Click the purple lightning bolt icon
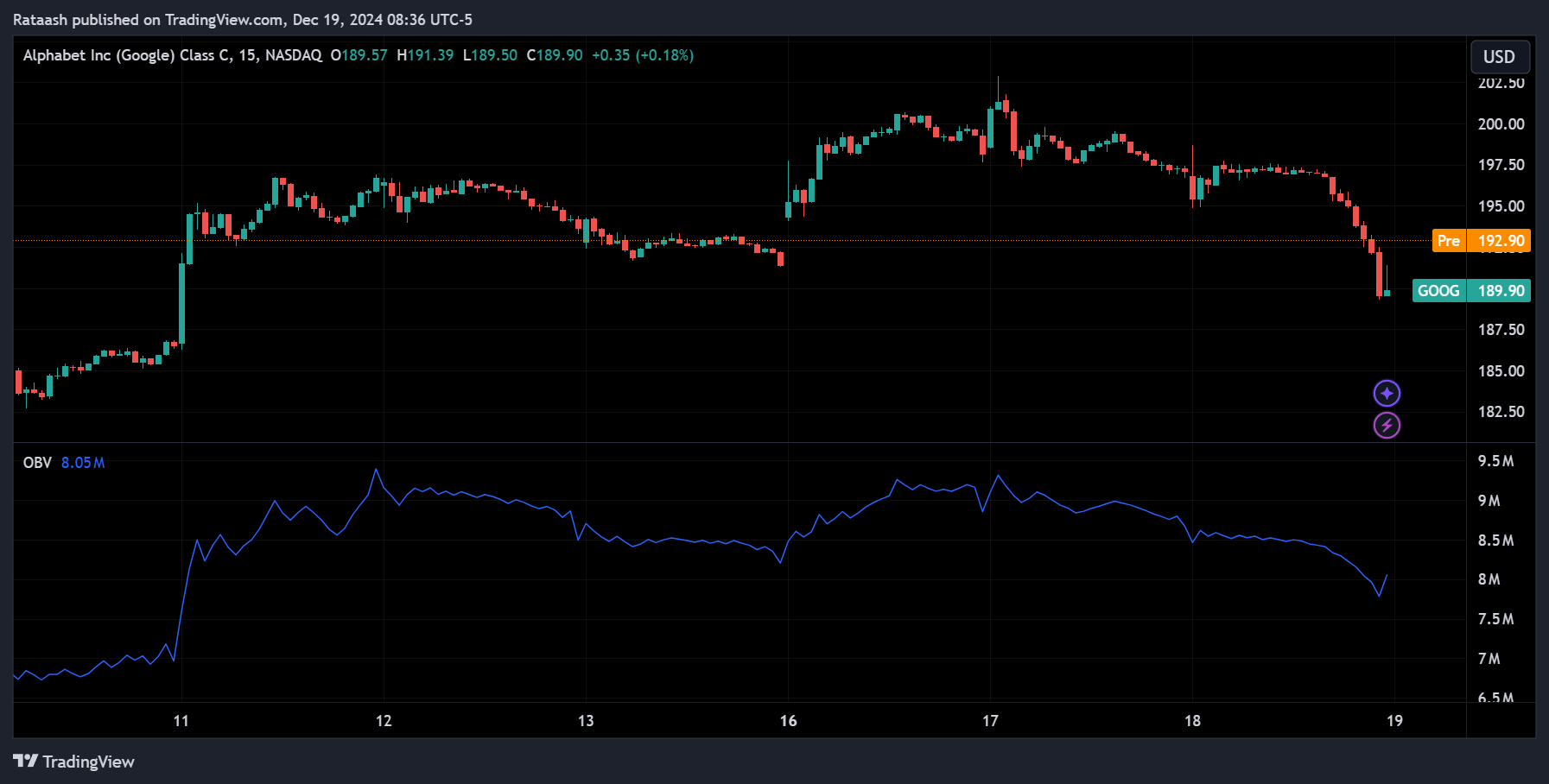This screenshot has width=1549, height=784. (x=1387, y=426)
